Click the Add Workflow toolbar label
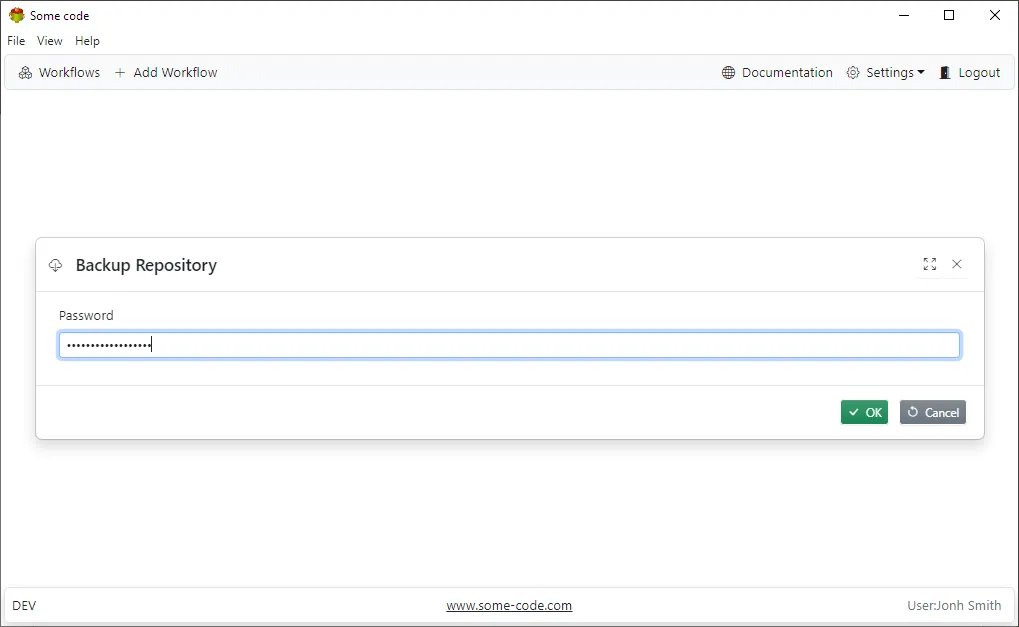 175,73
